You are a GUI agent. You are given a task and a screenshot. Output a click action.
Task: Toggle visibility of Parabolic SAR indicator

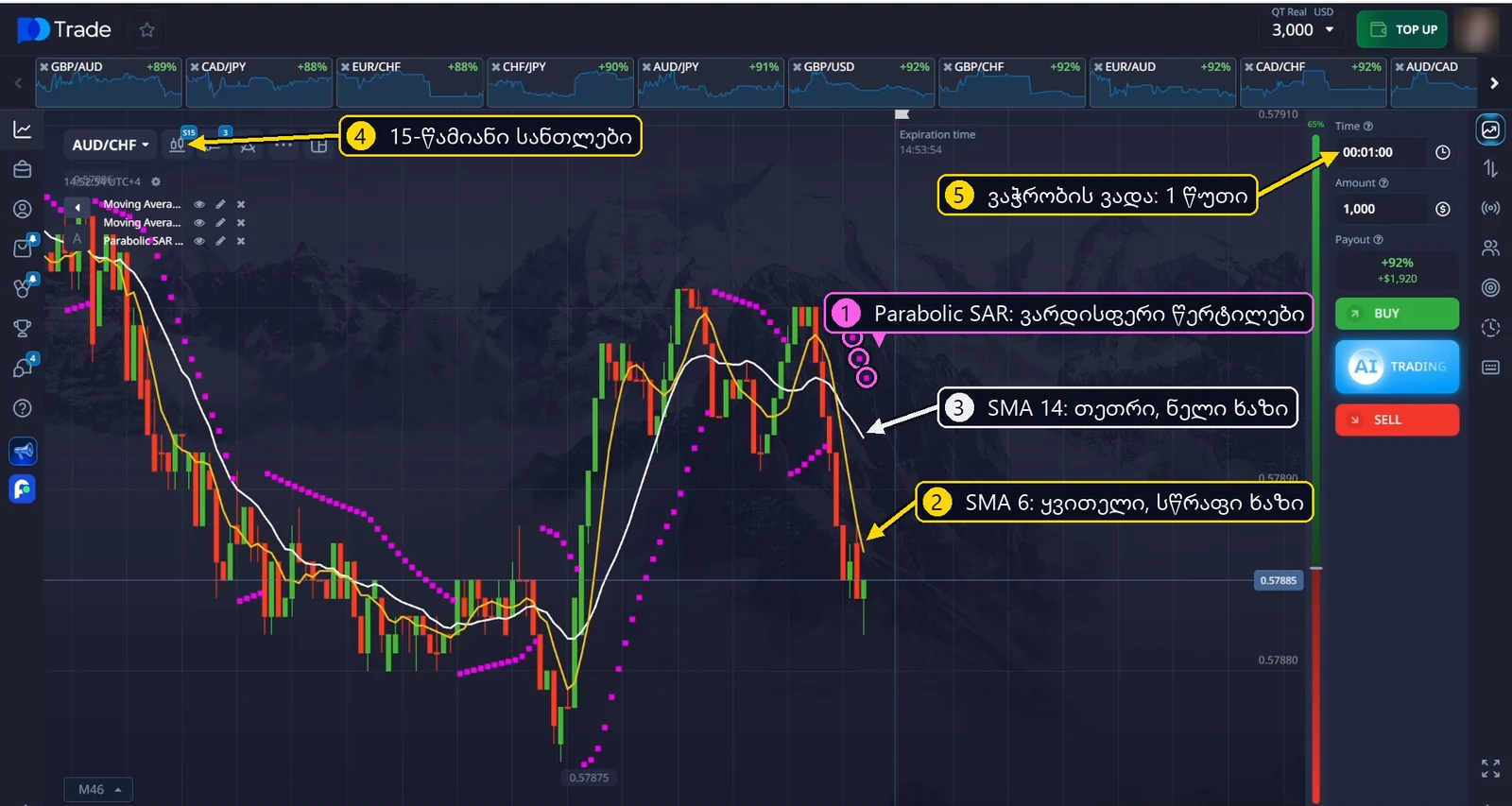199,241
